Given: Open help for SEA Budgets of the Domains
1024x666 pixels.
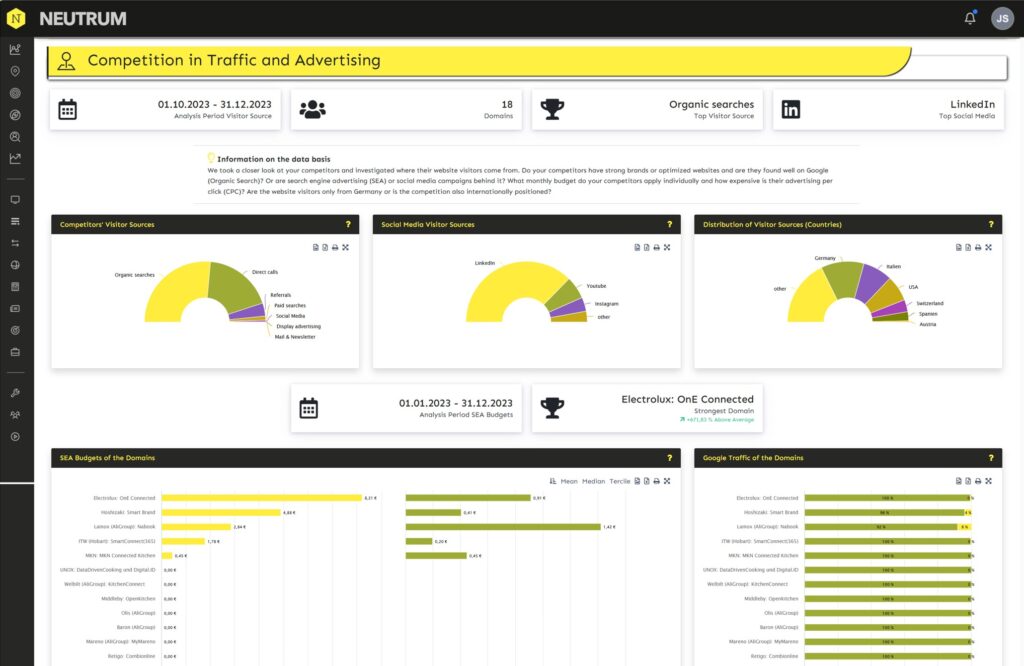Looking at the screenshot, I should tap(669, 458).
